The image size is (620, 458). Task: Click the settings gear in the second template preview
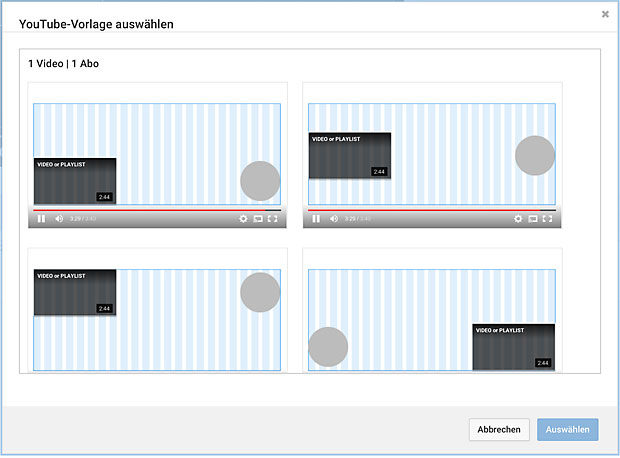[518, 219]
